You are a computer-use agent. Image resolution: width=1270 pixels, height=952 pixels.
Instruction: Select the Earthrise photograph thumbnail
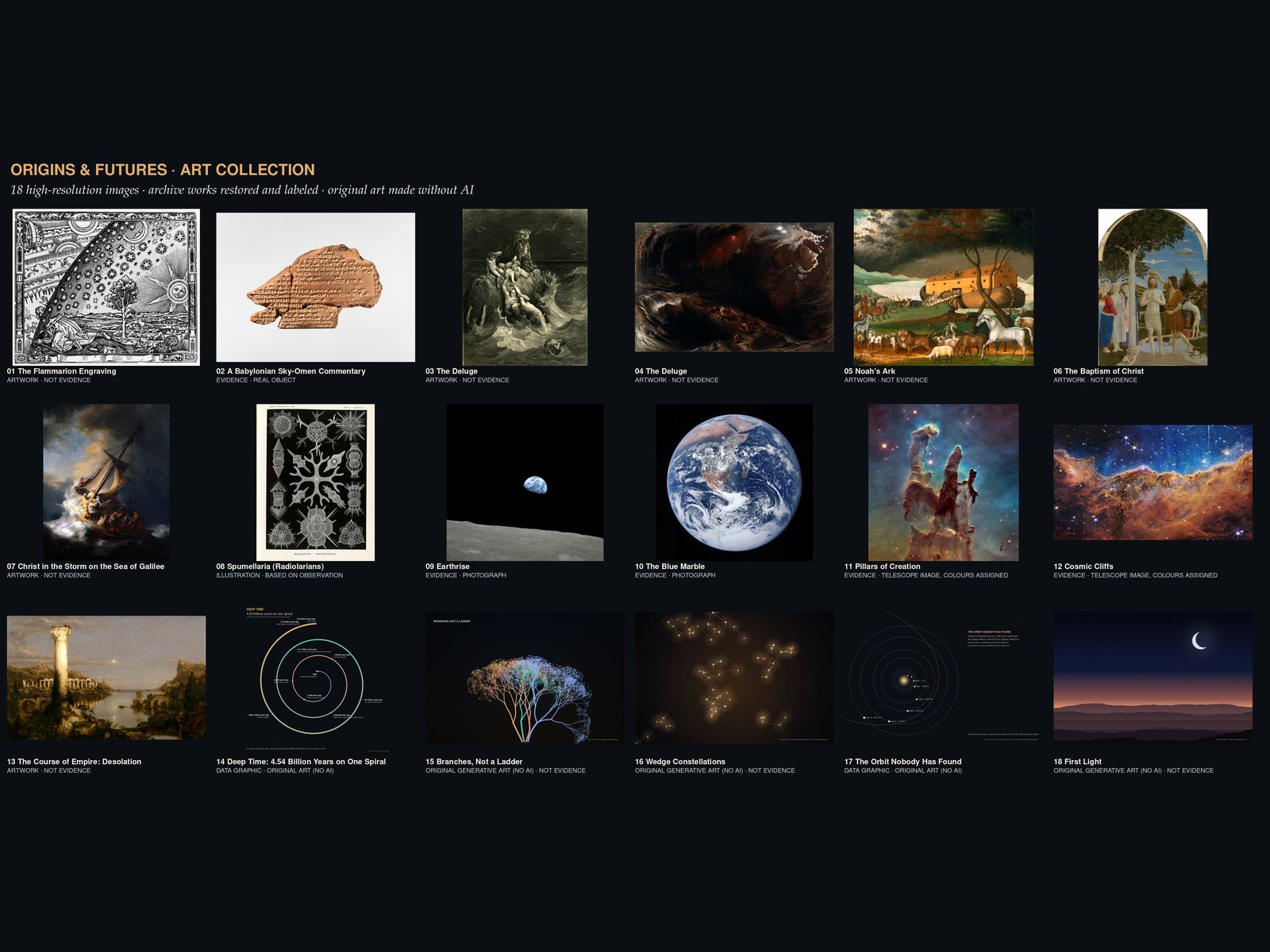click(x=525, y=482)
